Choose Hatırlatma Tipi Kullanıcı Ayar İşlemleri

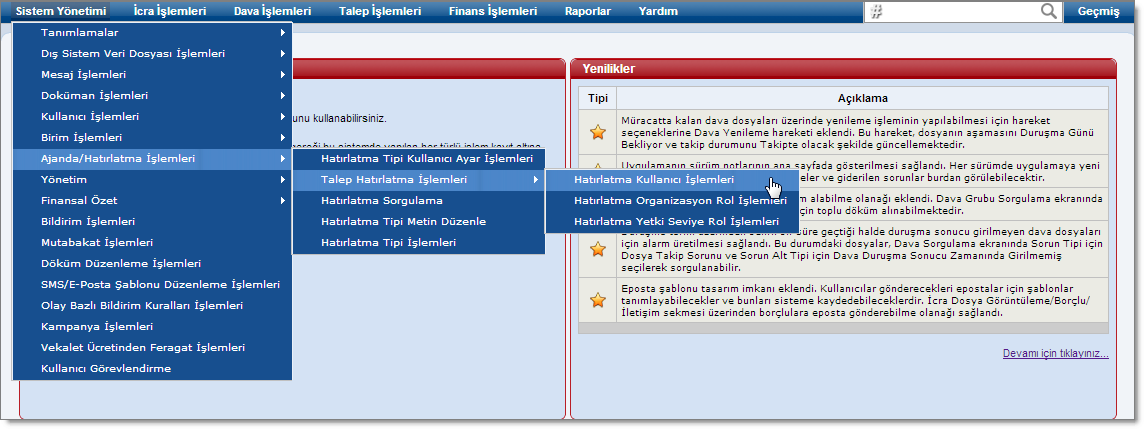[419, 158]
